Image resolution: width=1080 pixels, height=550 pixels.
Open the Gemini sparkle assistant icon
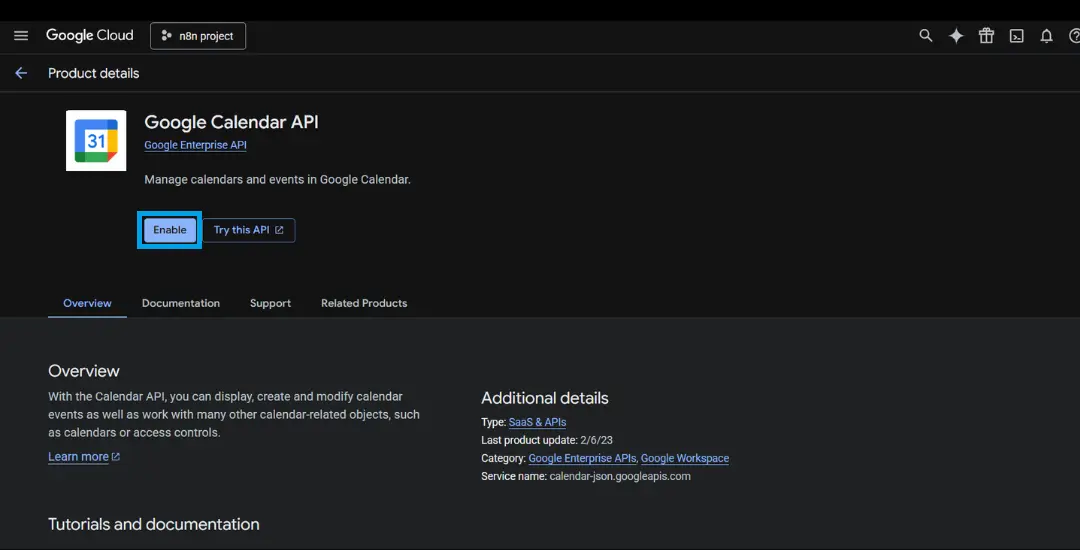point(956,36)
